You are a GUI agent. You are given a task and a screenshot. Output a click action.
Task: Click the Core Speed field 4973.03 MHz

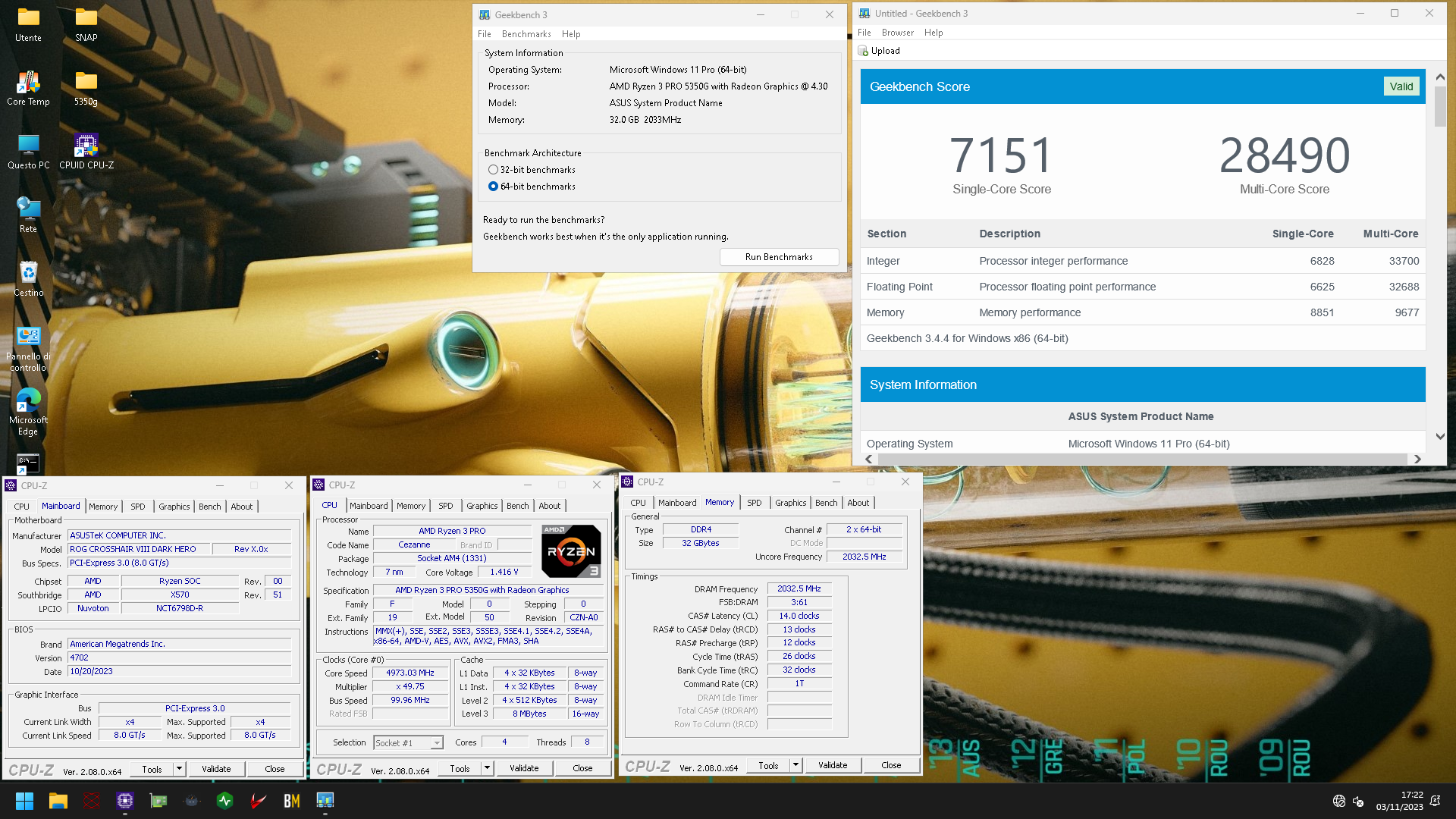click(410, 673)
